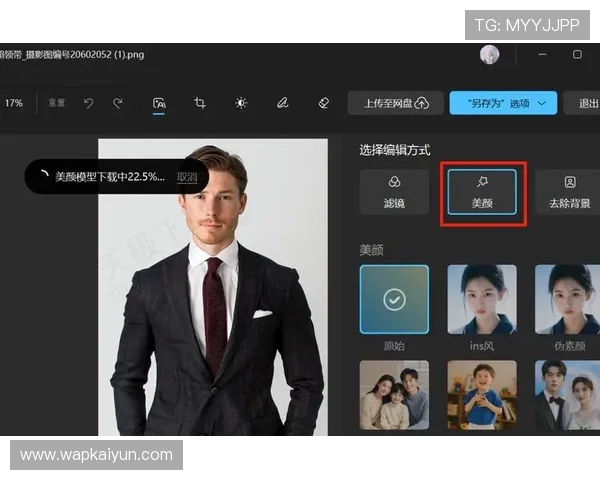Upload image via 上传至网盘 button
Viewport: 600px width, 480px height.
coord(396,103)
